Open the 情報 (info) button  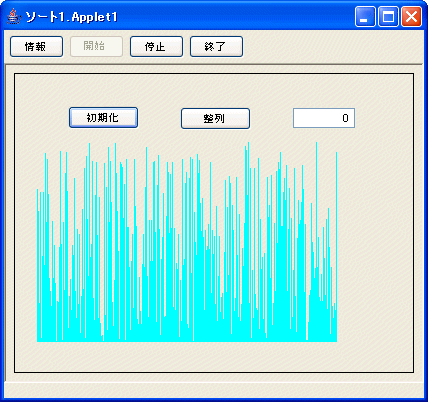[x=36, y=47]
